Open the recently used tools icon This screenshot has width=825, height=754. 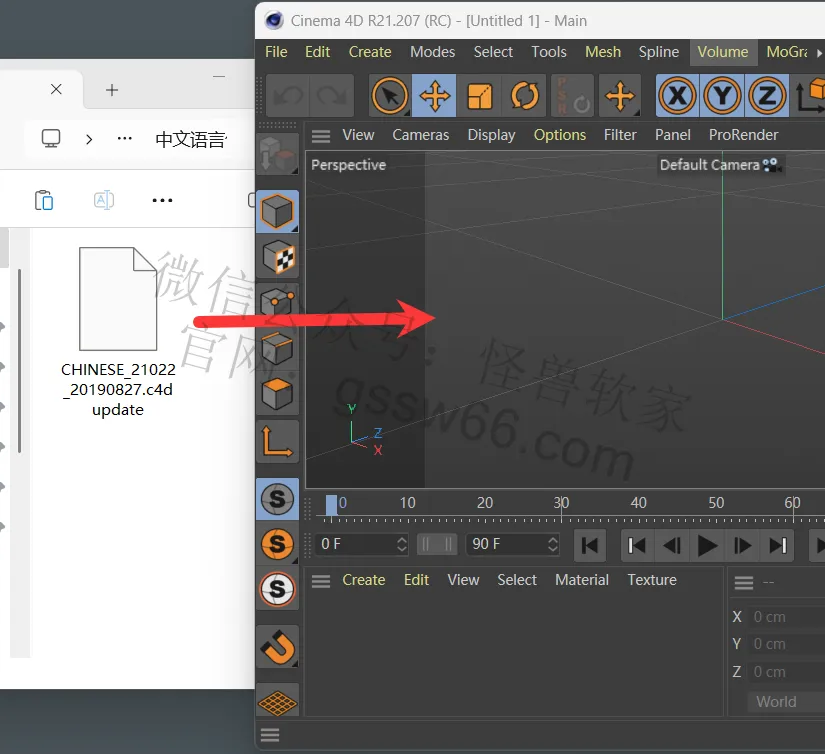[620, 96]
